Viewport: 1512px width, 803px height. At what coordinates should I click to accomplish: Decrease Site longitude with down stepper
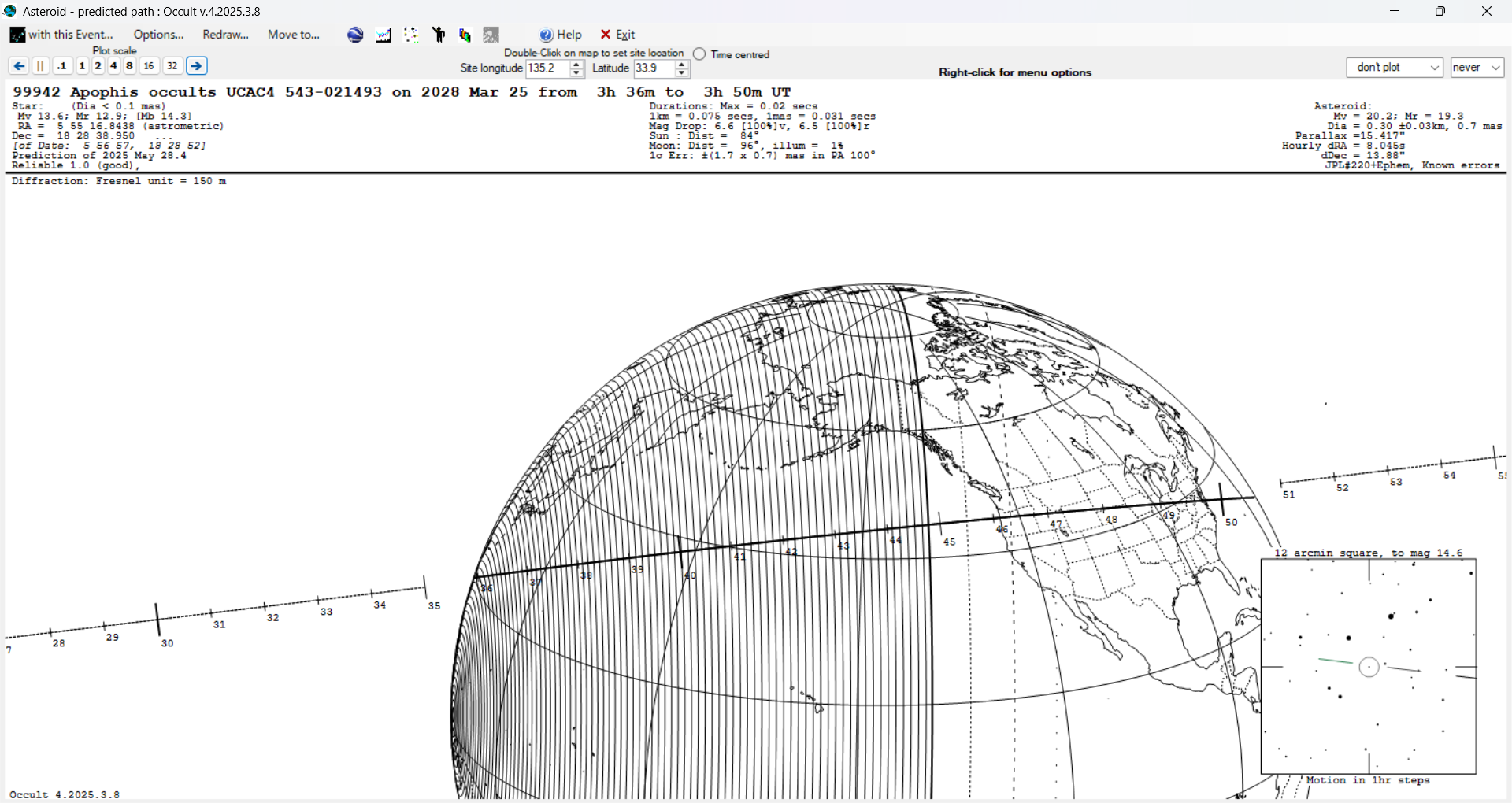576,73
